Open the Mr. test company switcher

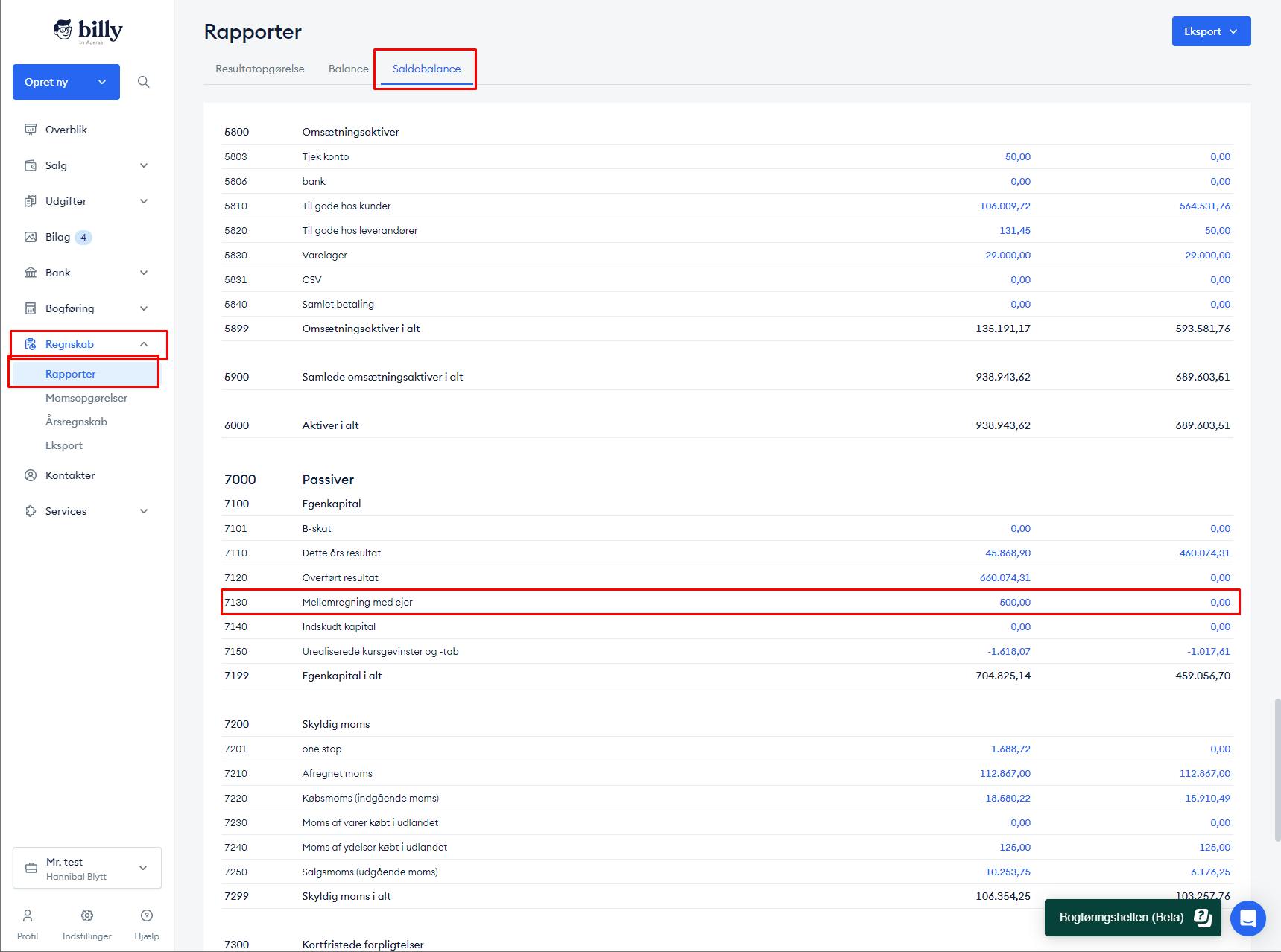pyautogui.click(x=87, y=868)
